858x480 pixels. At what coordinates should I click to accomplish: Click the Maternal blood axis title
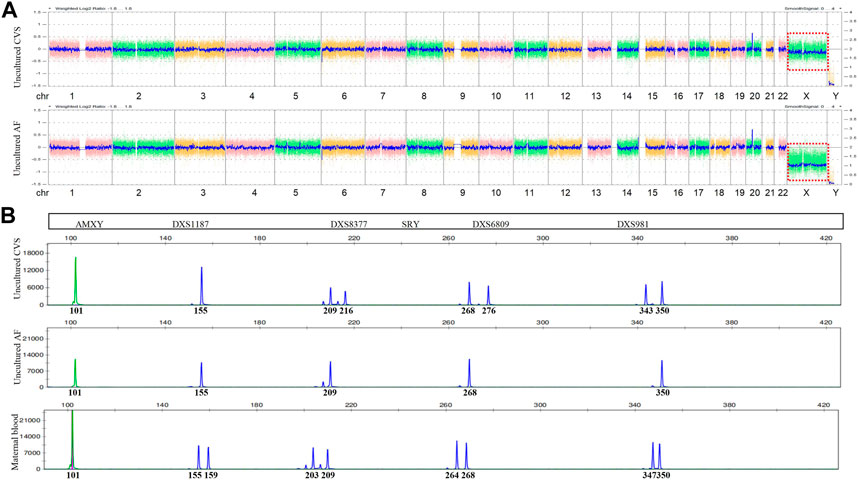point(15,442)
